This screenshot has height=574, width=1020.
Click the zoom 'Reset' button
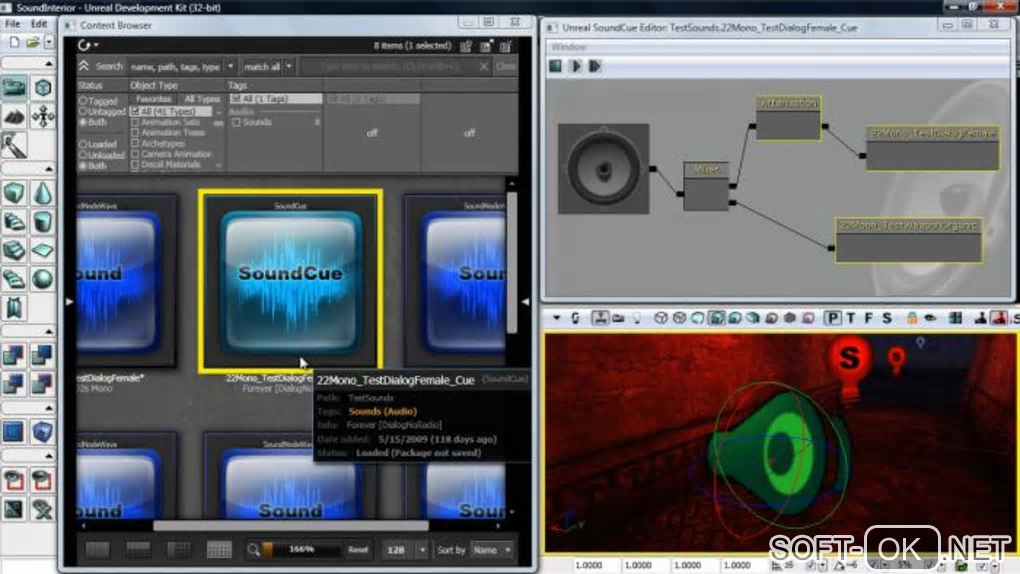358,549
